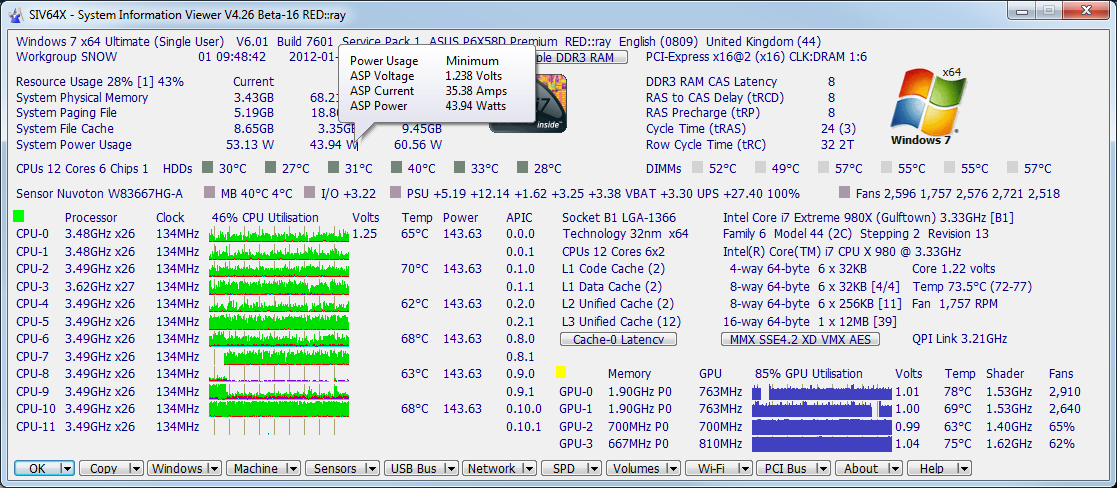Open the Wi-Fi menu button
The width and height of the screenshot is (1117, 488).
(x=710, y=468)
